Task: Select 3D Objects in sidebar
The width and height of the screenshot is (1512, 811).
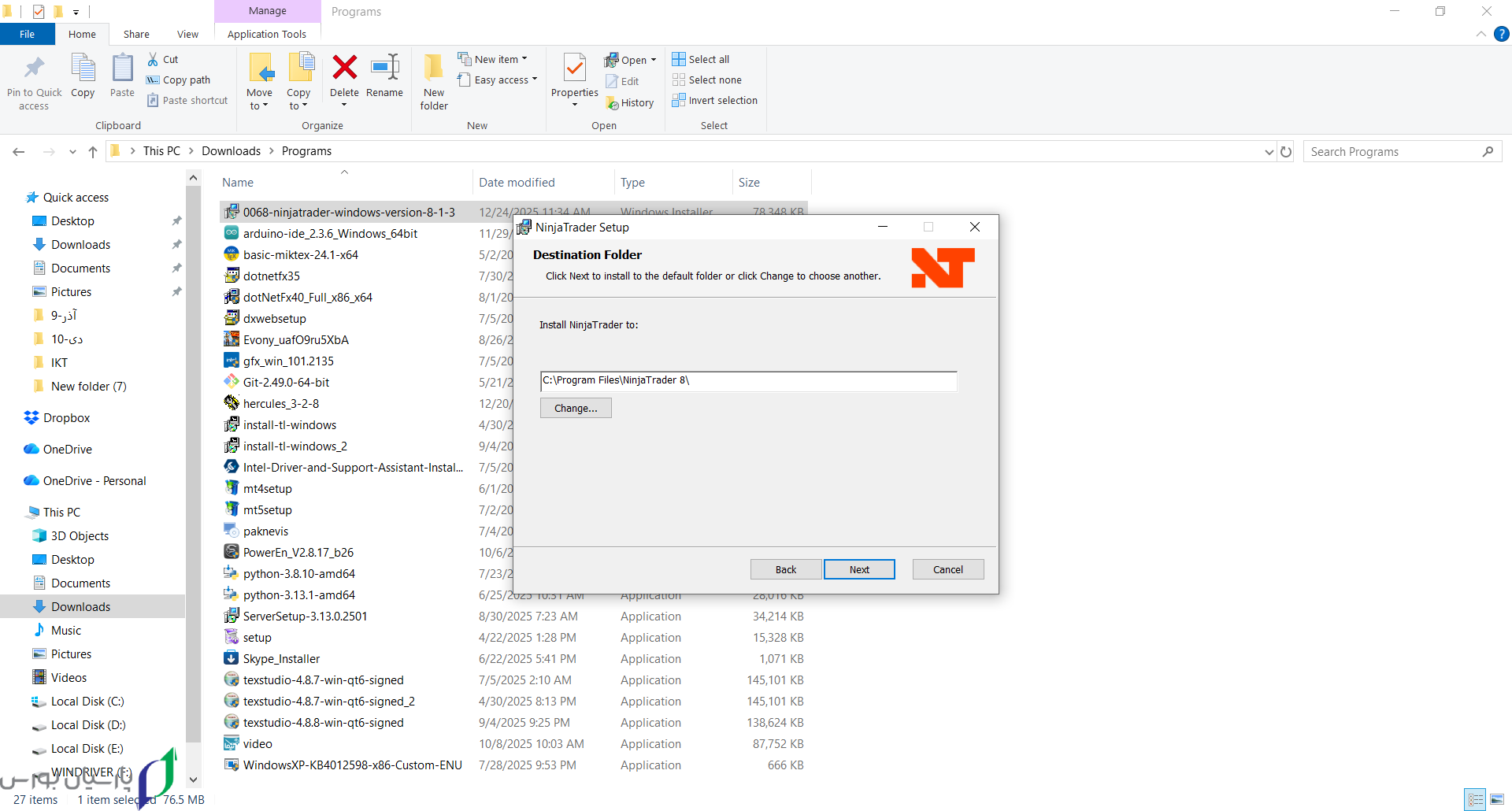Action: (80, 535)
